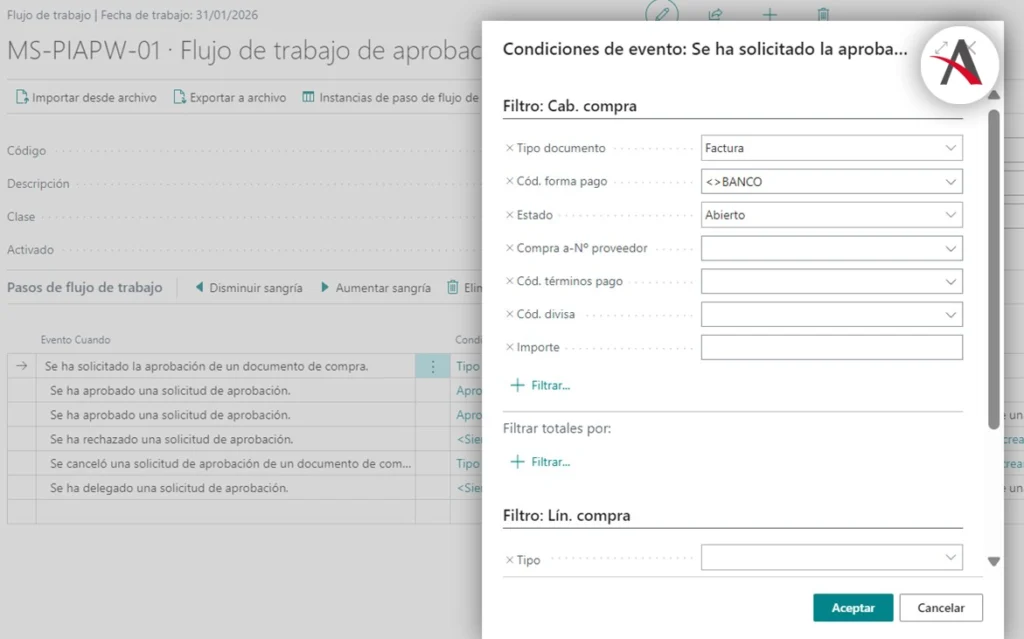Image resolution: width=1024 pixels, height=639 pixels.
Task: Open row options three-dot menu
Action: point(432,367)
